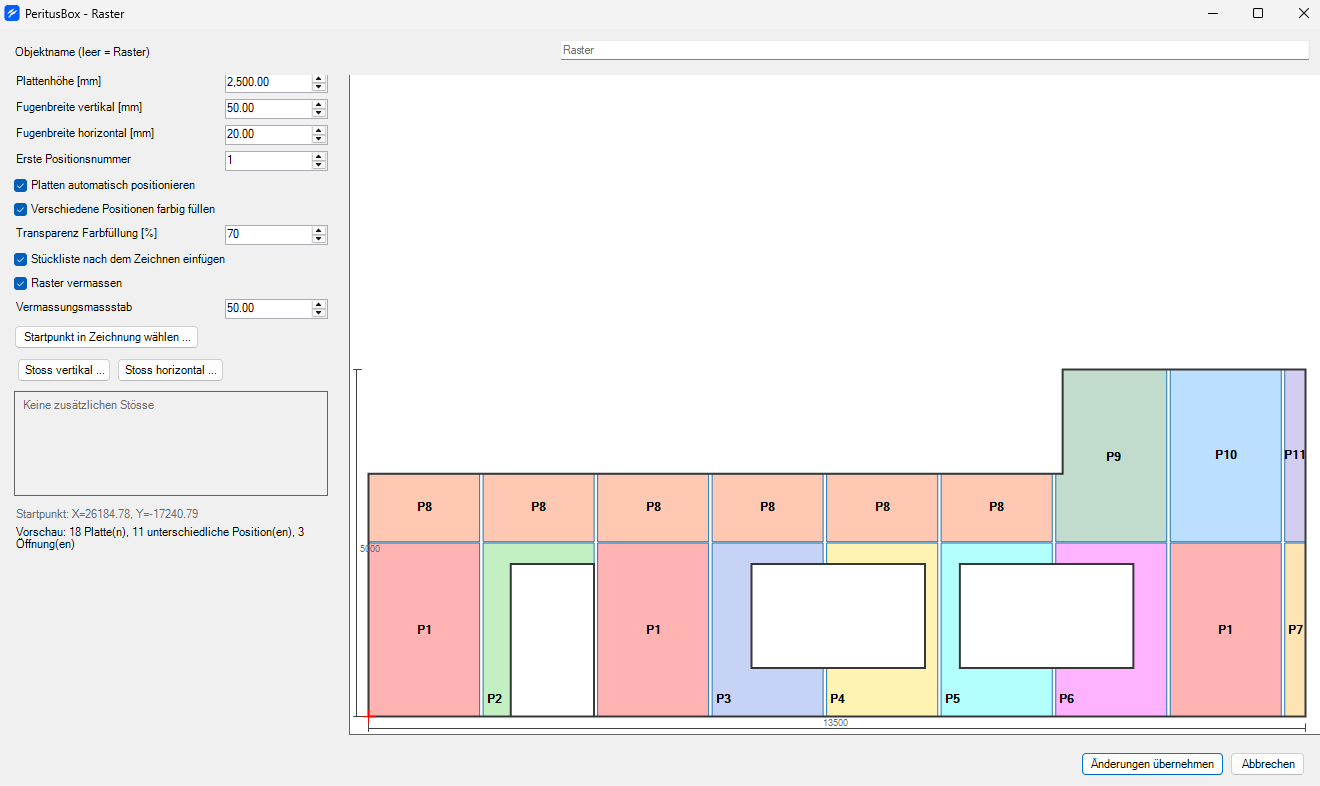Uncheck Platten automatisch positionieren
This screenshot has height=786, width=1320.
[x=21, y=185]
